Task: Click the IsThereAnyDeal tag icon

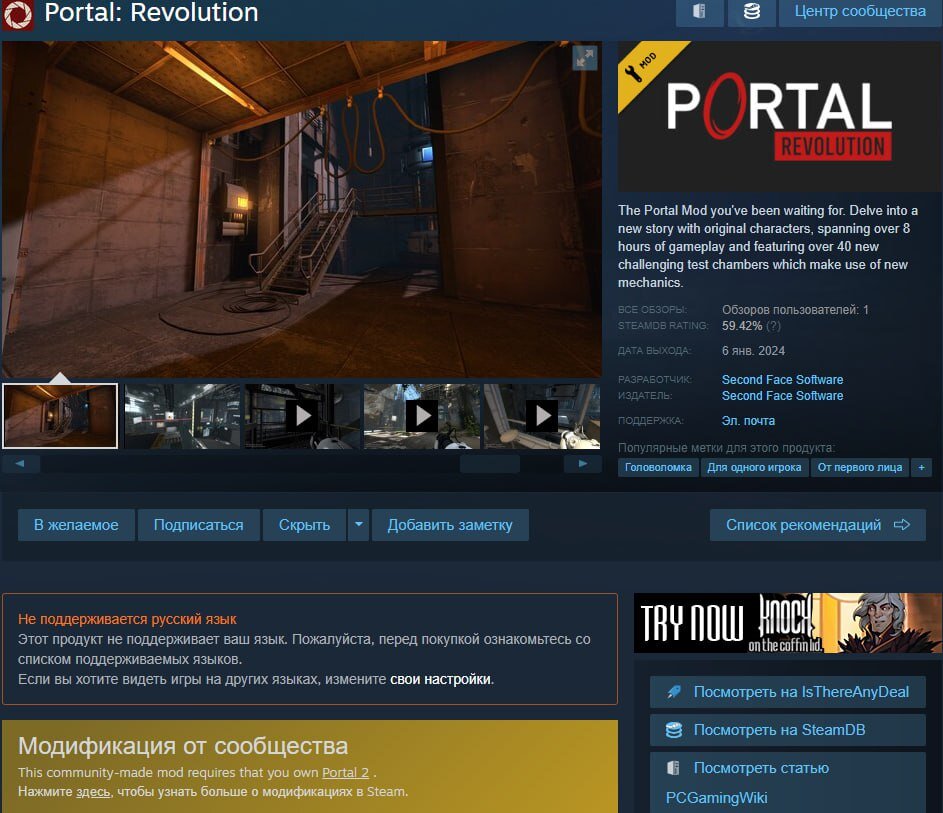Action: 674,692
